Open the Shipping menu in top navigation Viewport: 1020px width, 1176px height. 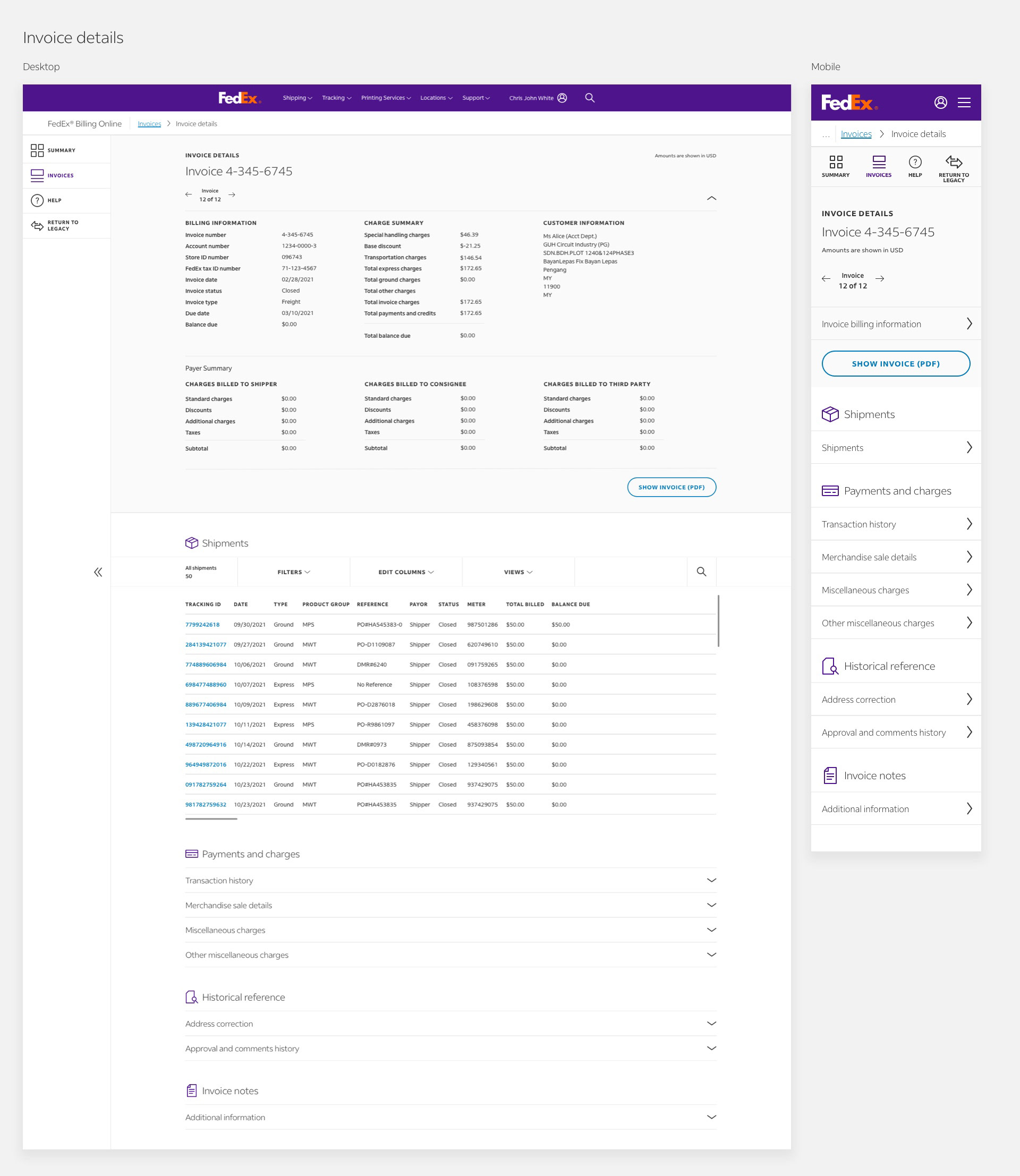pos(297,98)
